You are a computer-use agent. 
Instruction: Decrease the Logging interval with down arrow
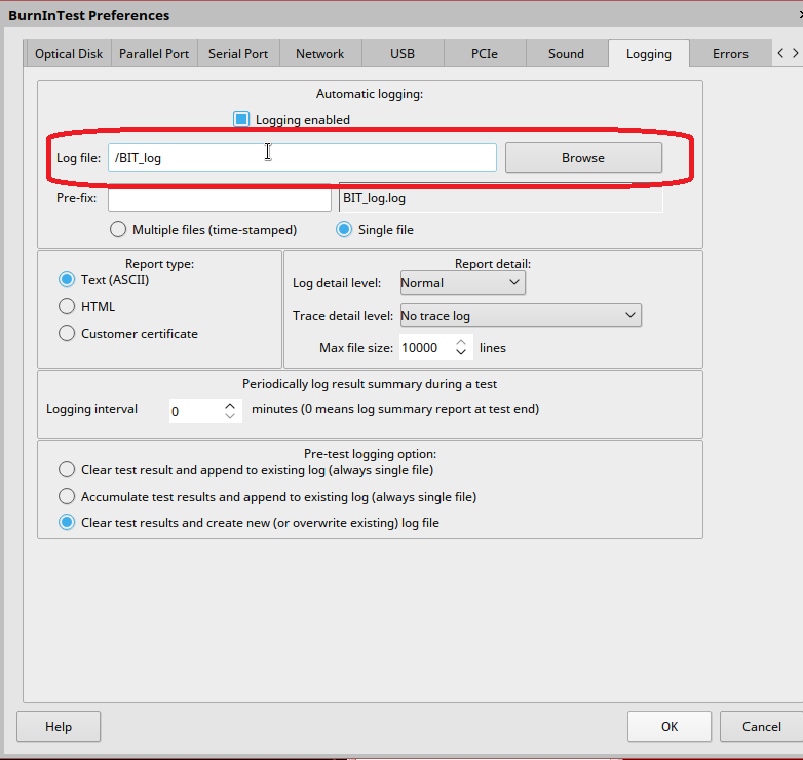[x=230, y=416]
